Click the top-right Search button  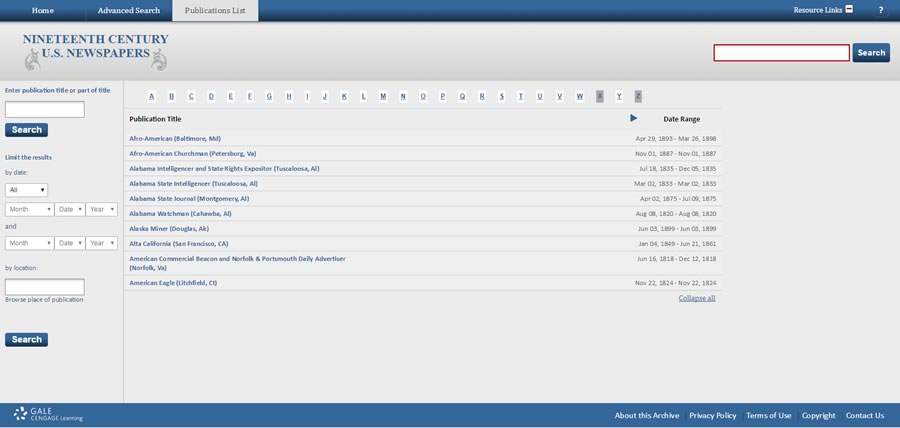pyautogui.click(x=871, y=53)
